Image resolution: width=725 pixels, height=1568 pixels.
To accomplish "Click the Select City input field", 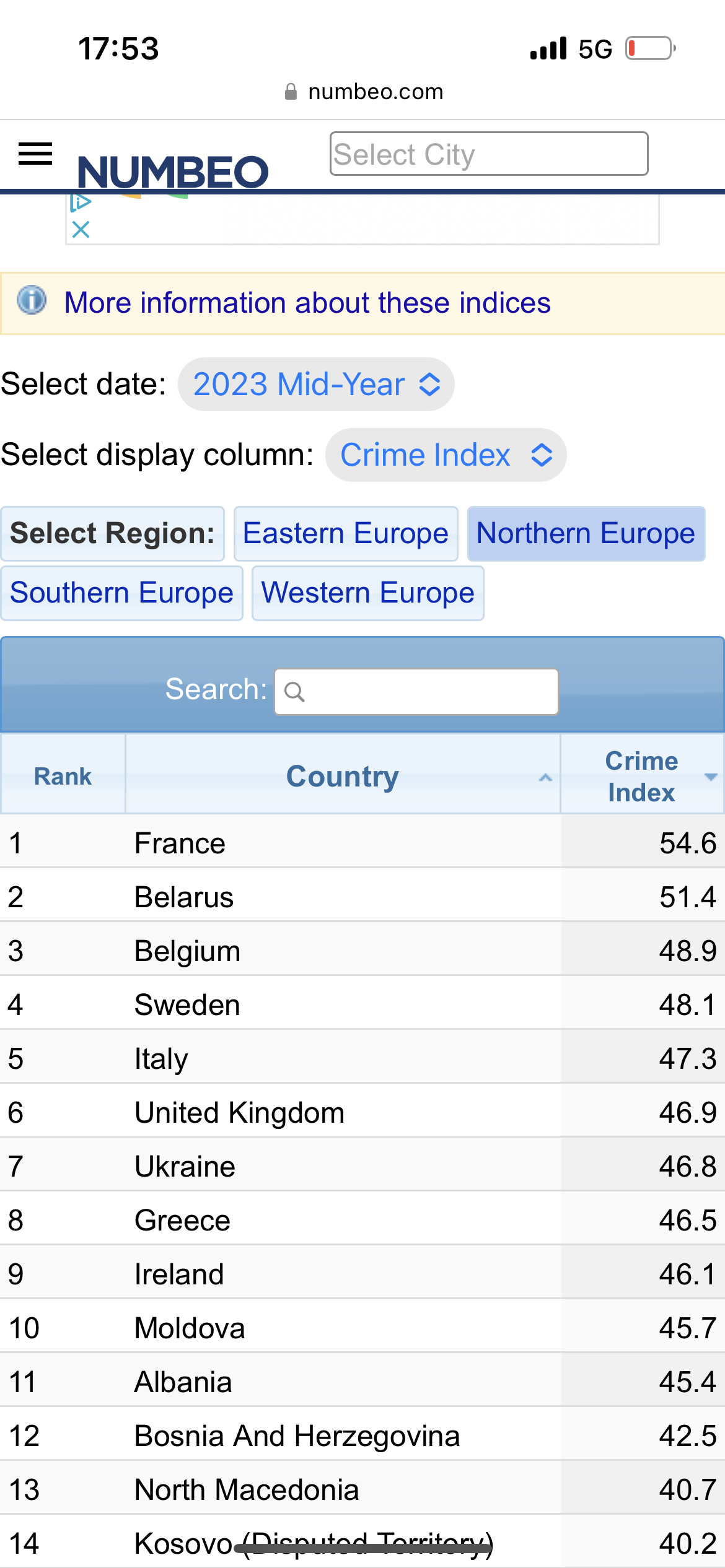I will pos(488,154).
